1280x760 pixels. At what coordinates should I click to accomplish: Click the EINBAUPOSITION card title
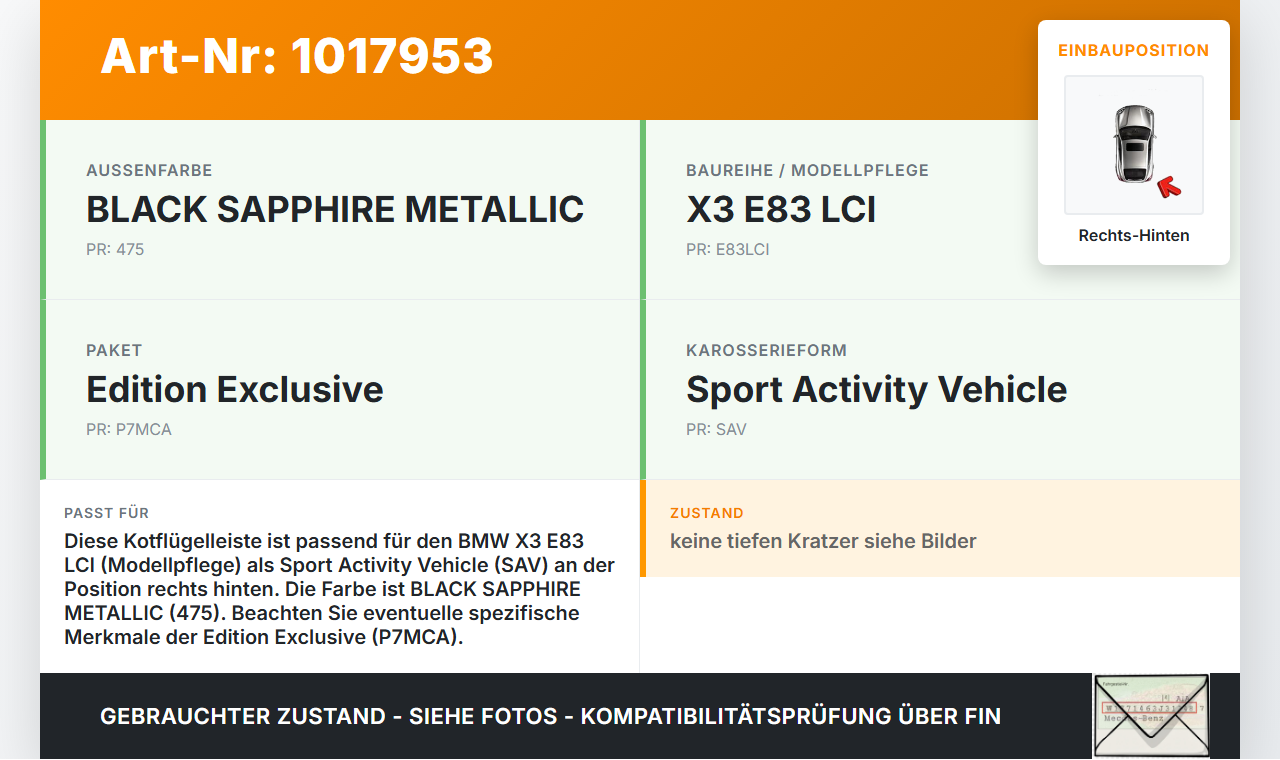click(x=1133, y=50)
